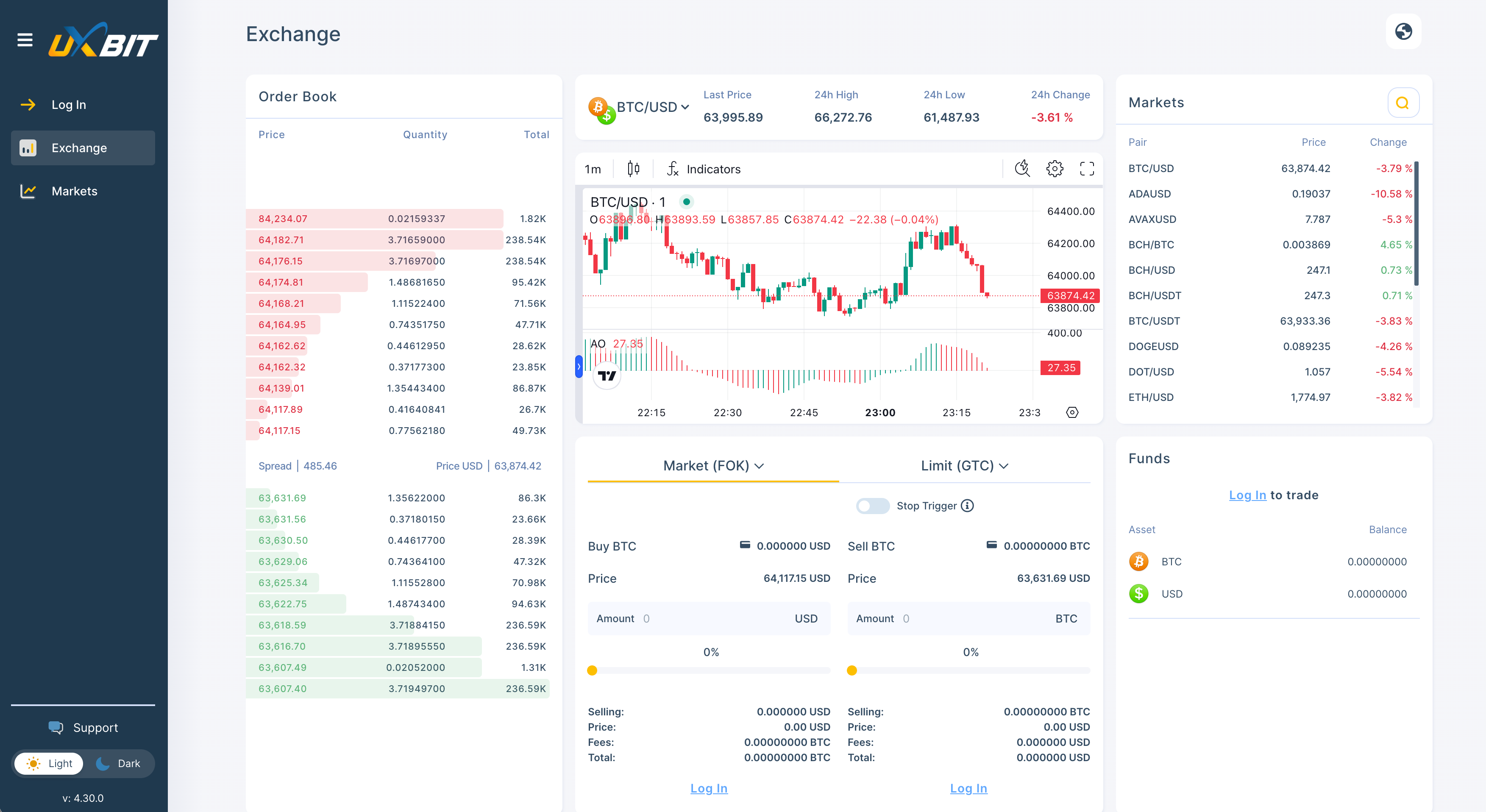The image size is (1486, 812).
Task: Adjust the Sell BTC percentage slider handle
Action: (x=852, y=670)
